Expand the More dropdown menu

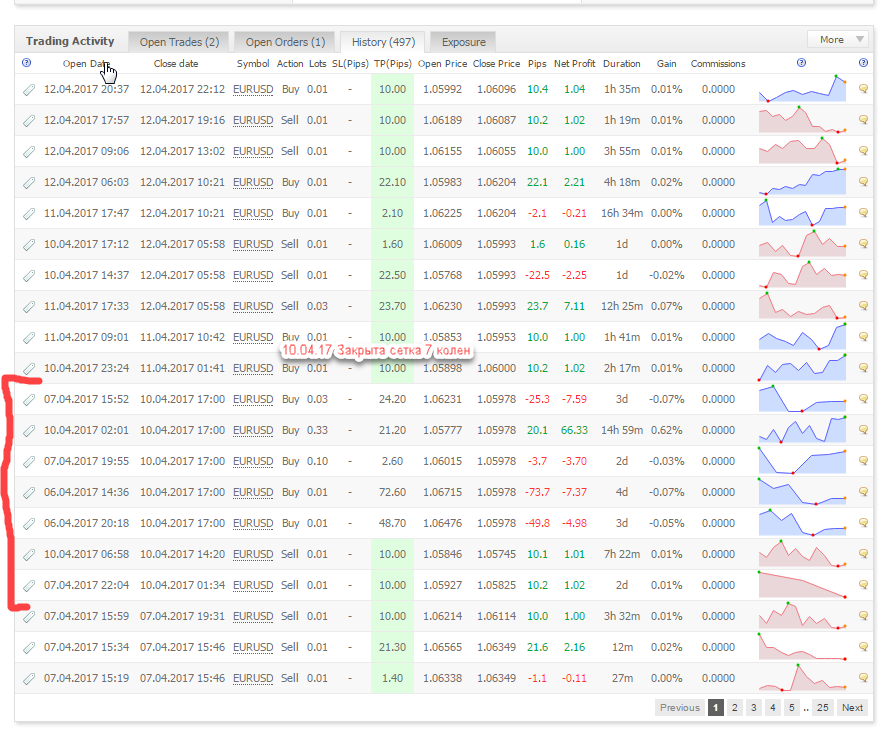tap(838, 40)
